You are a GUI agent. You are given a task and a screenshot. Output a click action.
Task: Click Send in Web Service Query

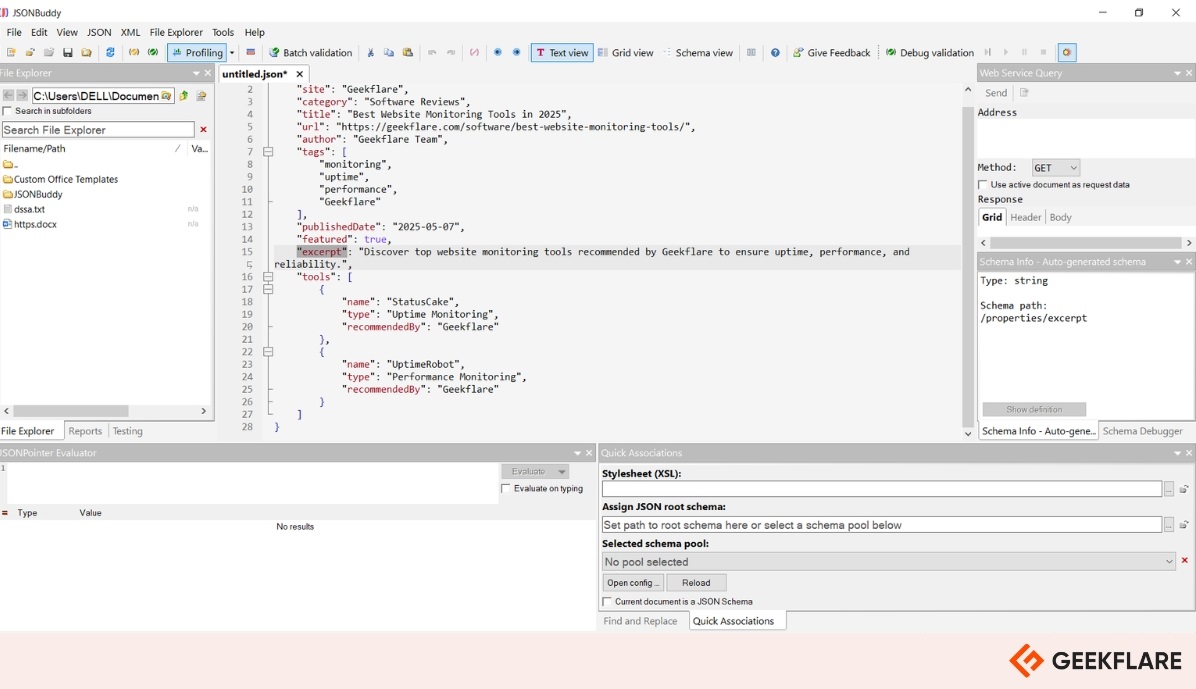click(x=996, y=92)
